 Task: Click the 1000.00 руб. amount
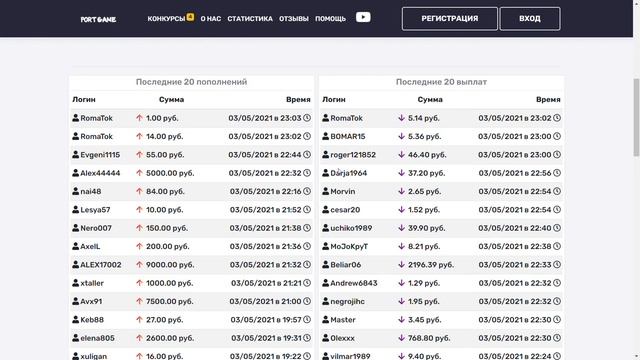click(x=169, y=283)
